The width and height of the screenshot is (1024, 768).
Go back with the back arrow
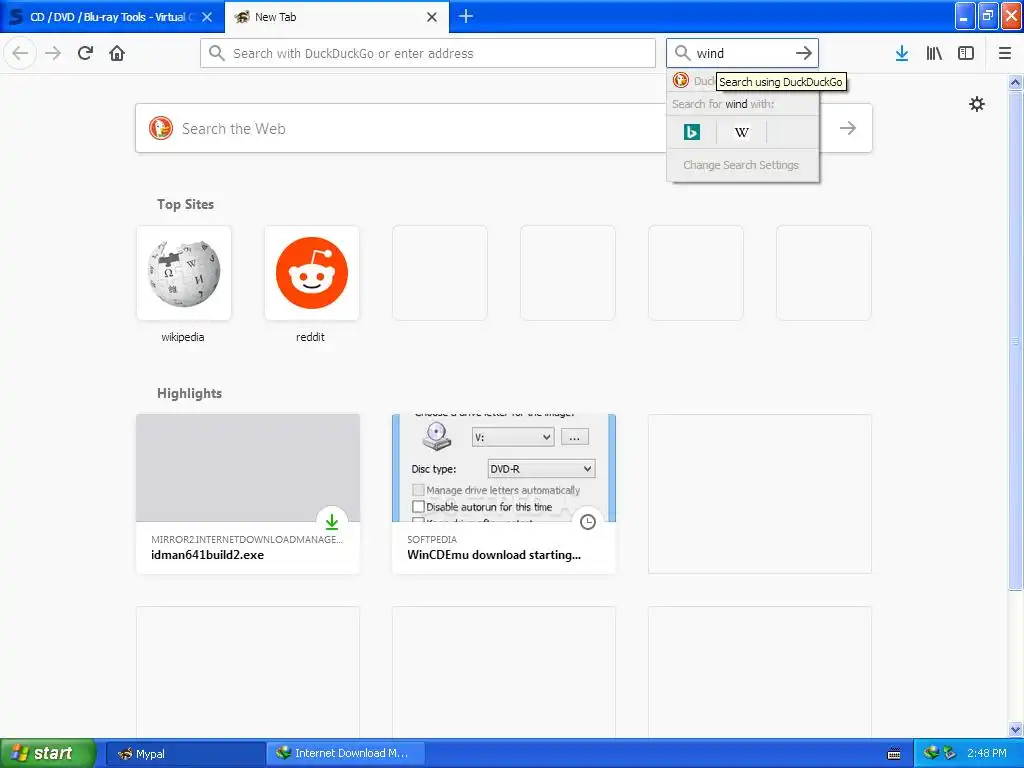20,53
